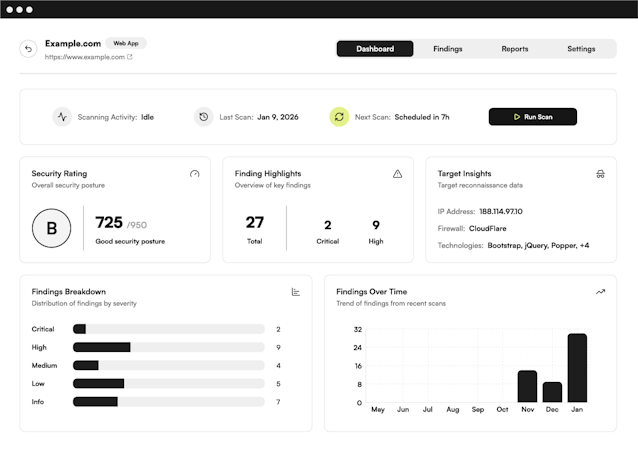Click the 27 Total findings count
The width and height of the screenshot is (638, 450).
coord(254,223)
